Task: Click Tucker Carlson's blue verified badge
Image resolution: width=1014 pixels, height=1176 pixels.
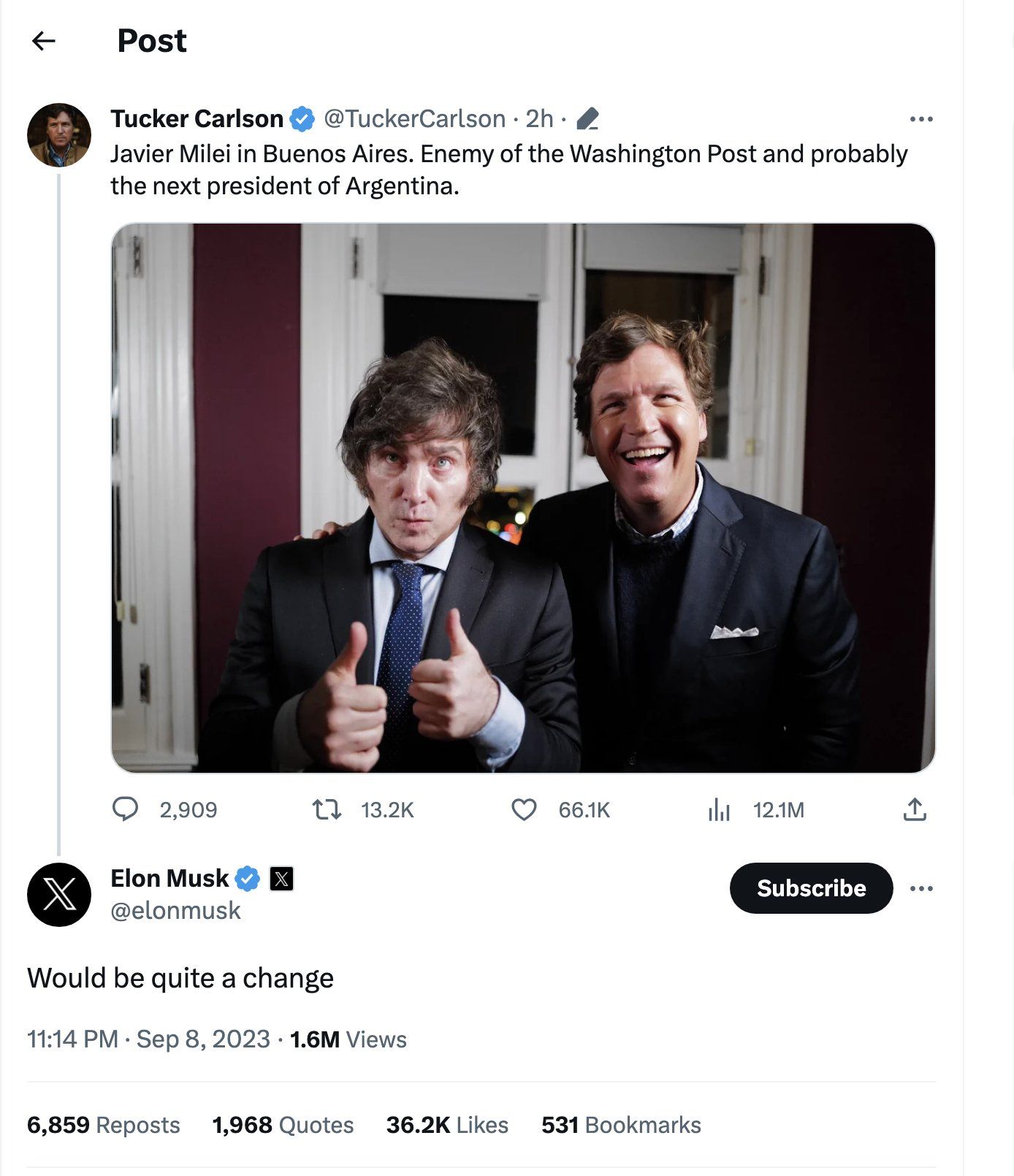Action: [302, 119]
